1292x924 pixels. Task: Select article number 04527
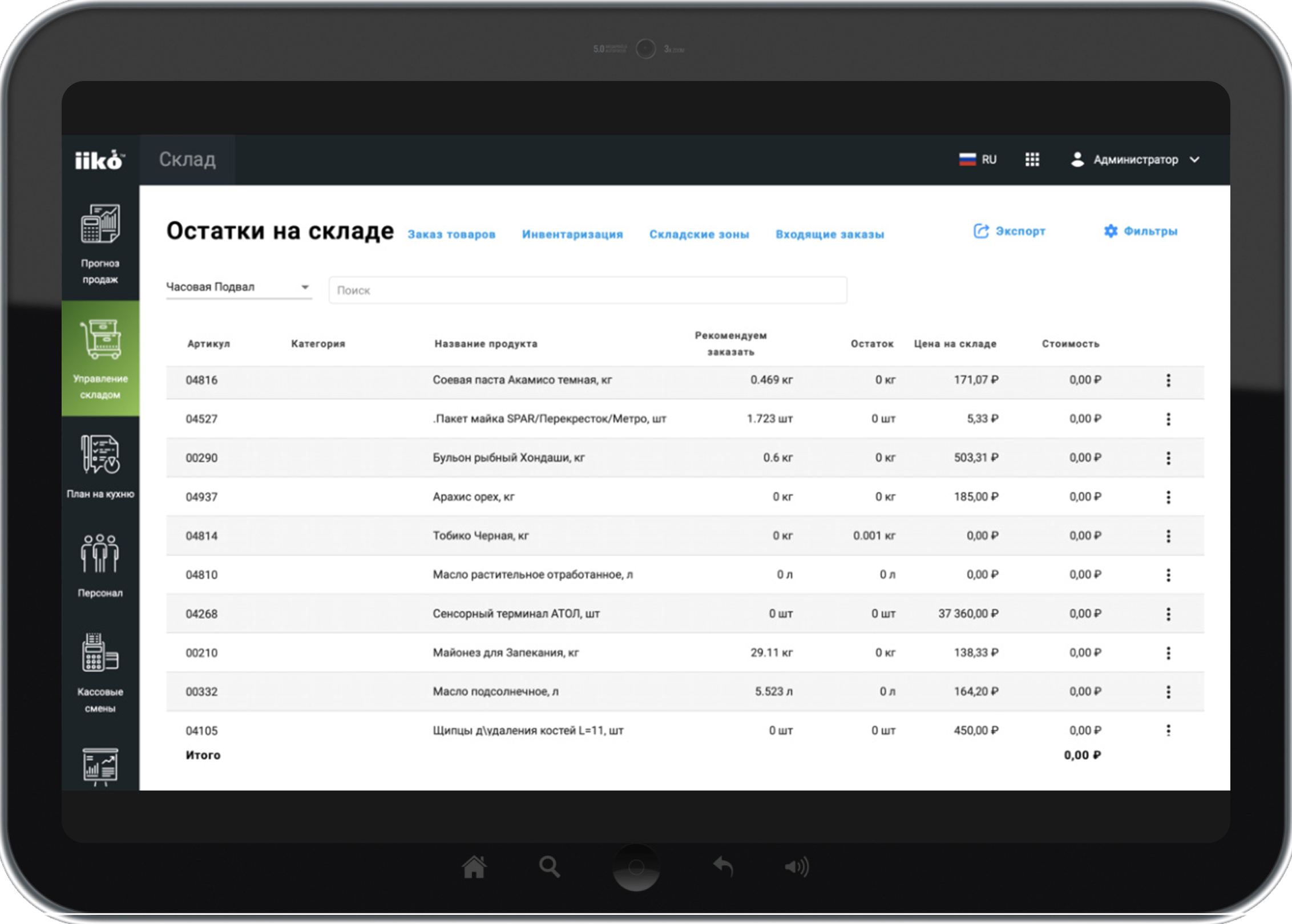201,419
